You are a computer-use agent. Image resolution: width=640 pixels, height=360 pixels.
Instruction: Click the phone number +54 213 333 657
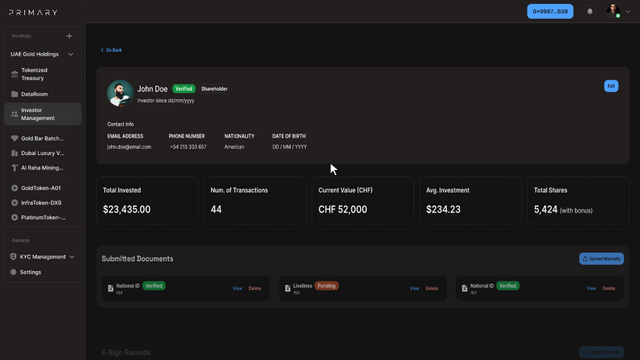pos(188,147)
